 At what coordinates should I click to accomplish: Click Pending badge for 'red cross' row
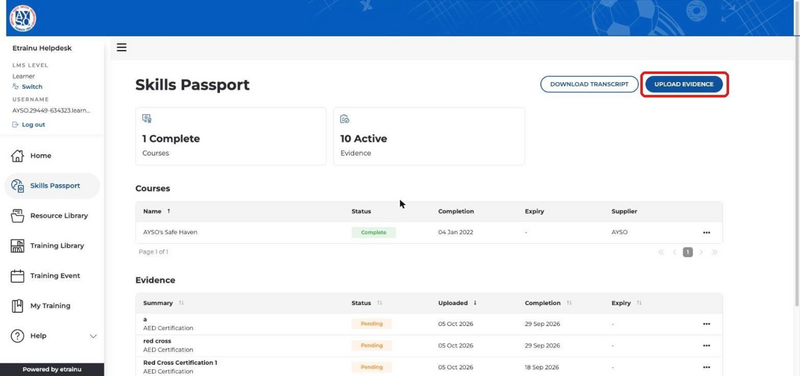point(371,345)
